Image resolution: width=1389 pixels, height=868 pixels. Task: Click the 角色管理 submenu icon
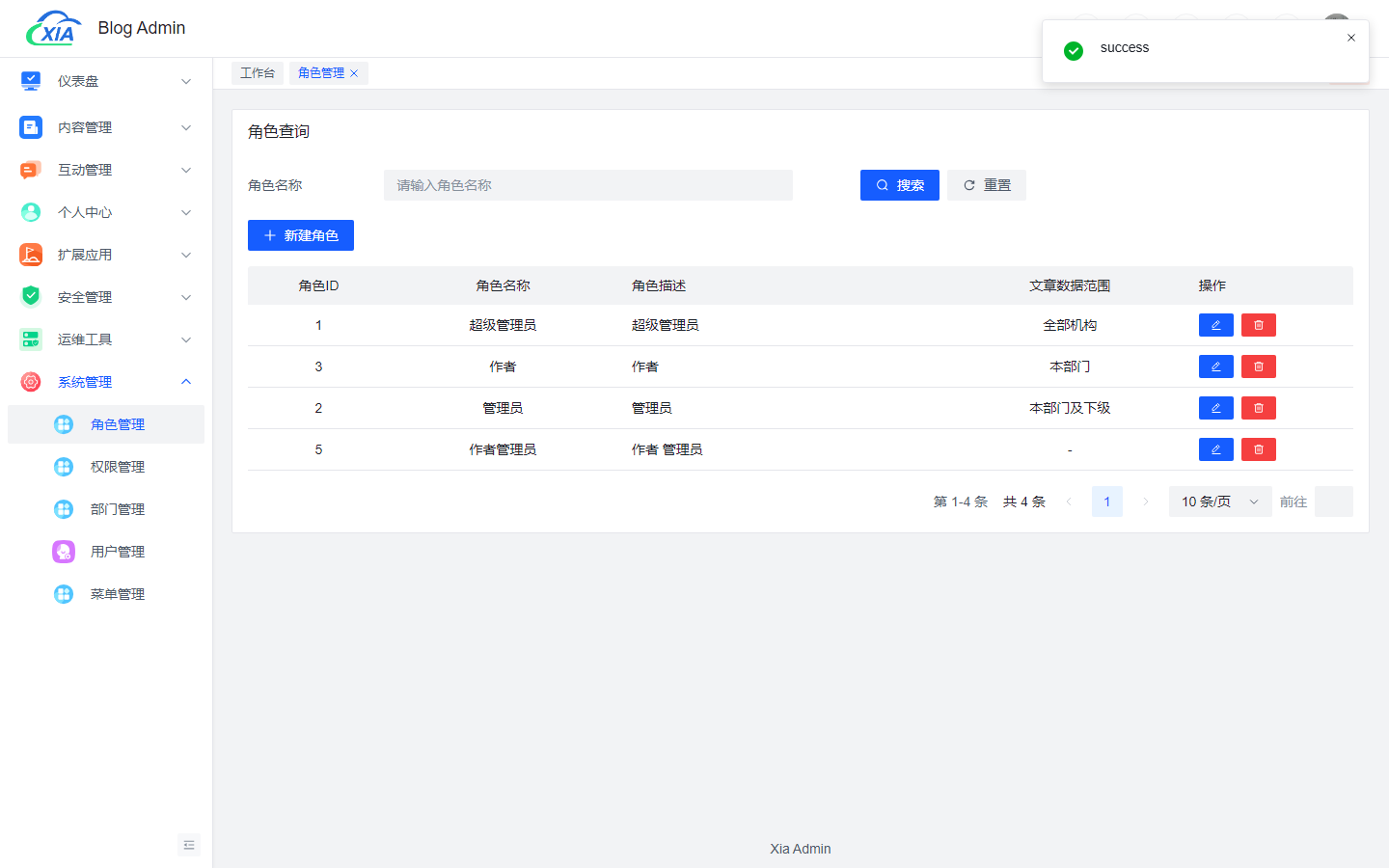64,424
